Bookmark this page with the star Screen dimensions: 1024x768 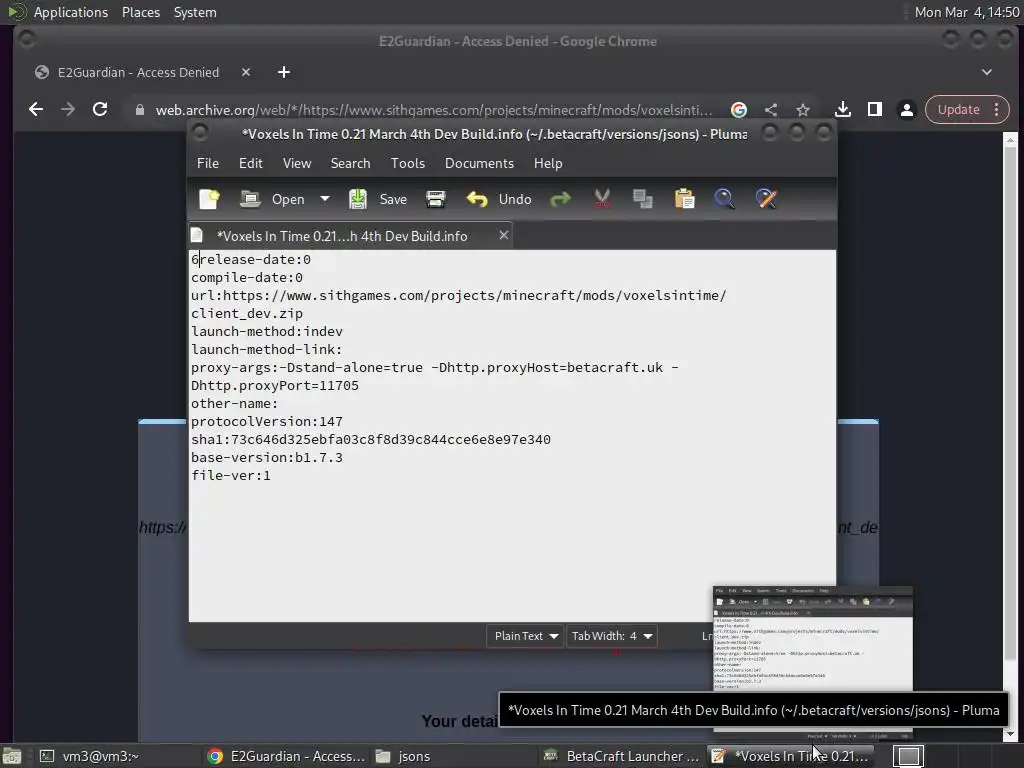click(803, 110)
